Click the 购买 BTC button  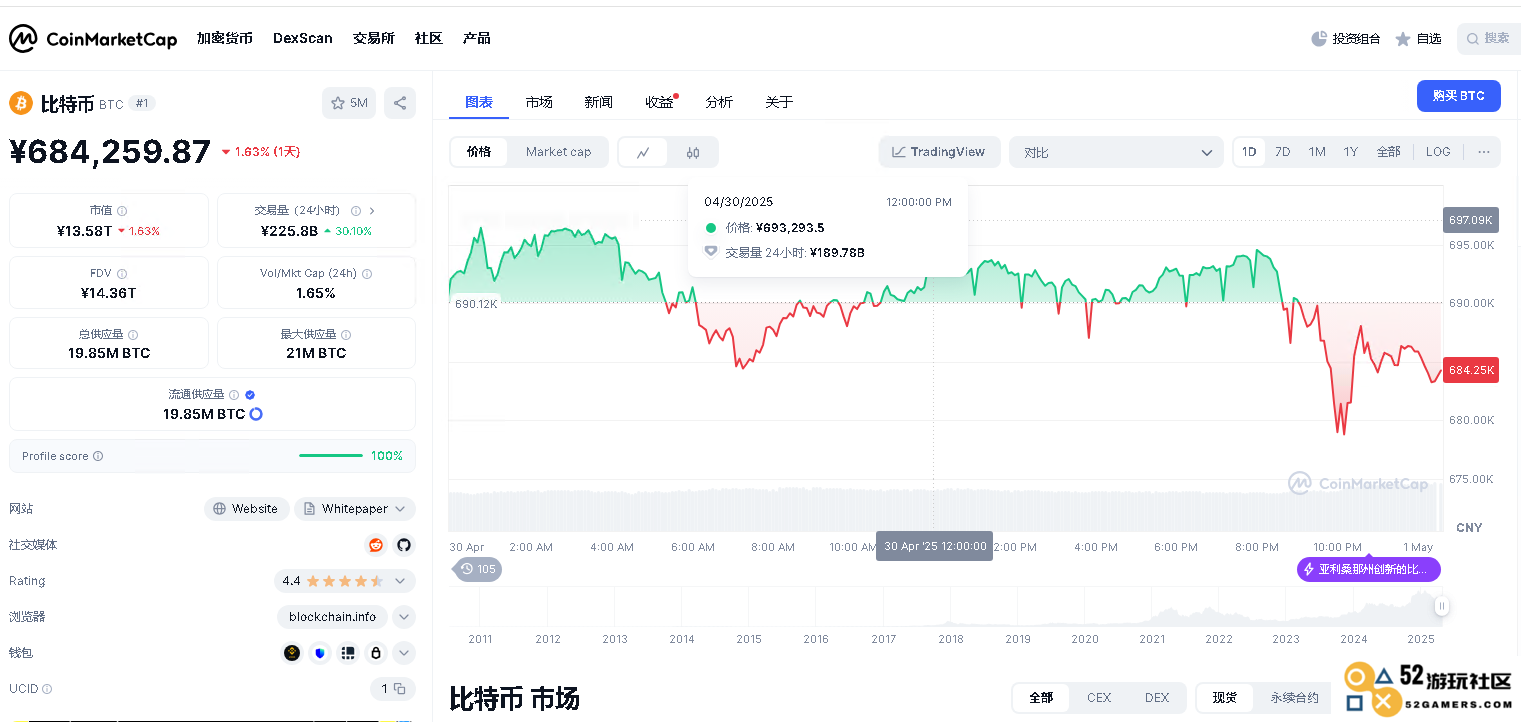pos(1459,96)
